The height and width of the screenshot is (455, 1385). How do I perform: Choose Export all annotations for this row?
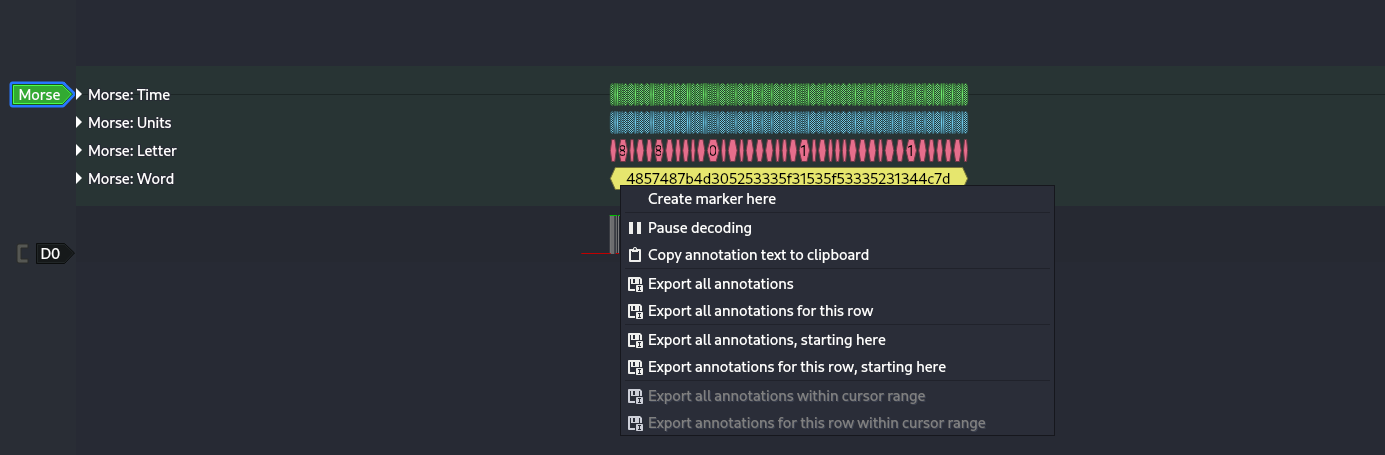pyautogui.click(x=760, y=311)
